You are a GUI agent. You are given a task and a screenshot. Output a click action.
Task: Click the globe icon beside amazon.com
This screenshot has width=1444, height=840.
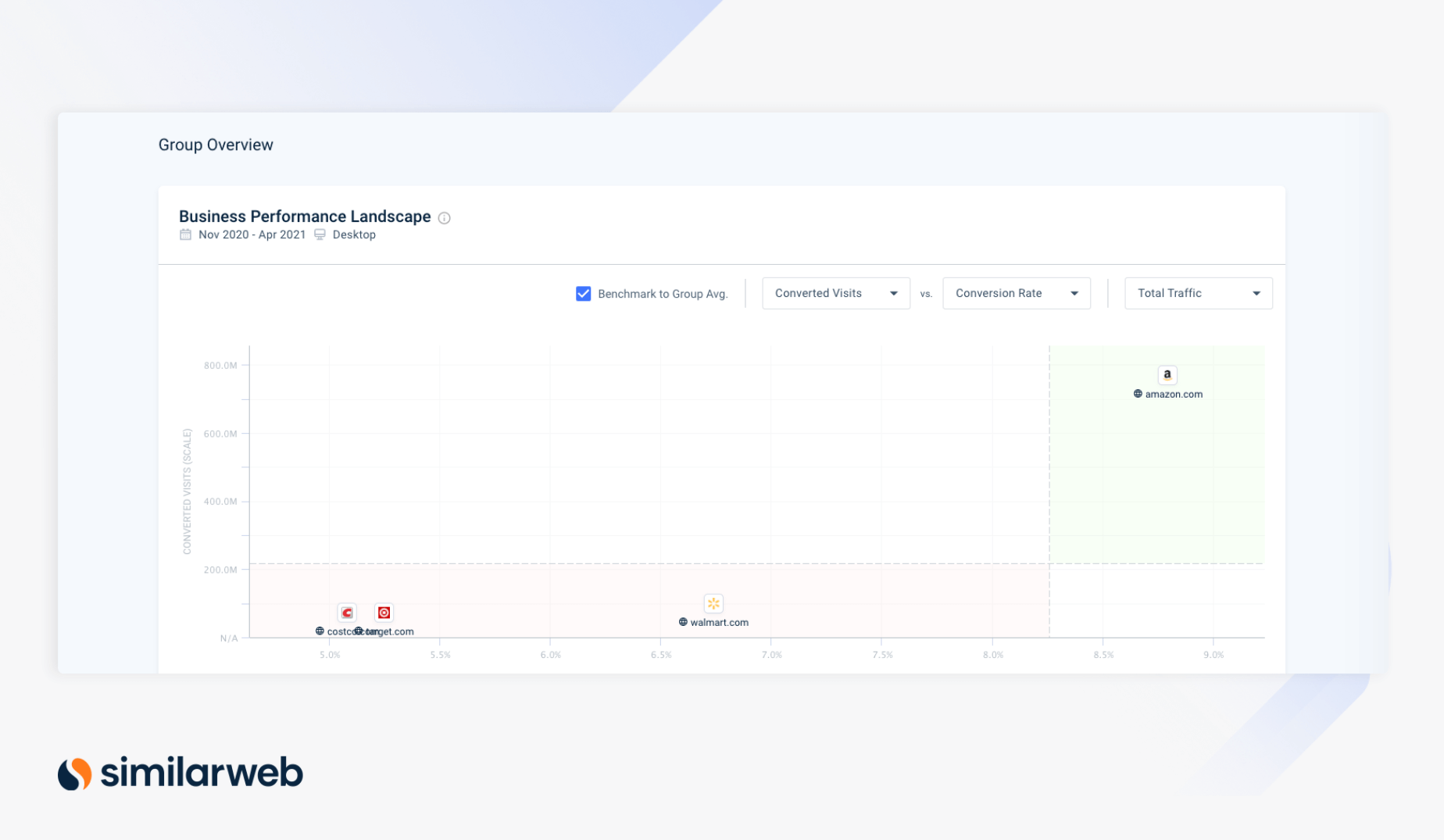[x=1138, y=394]
